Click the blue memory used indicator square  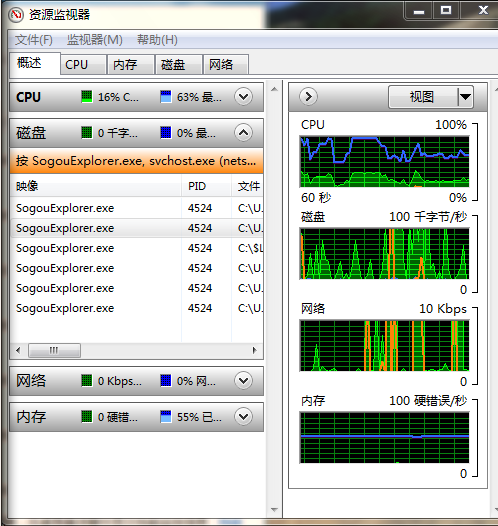166,417
